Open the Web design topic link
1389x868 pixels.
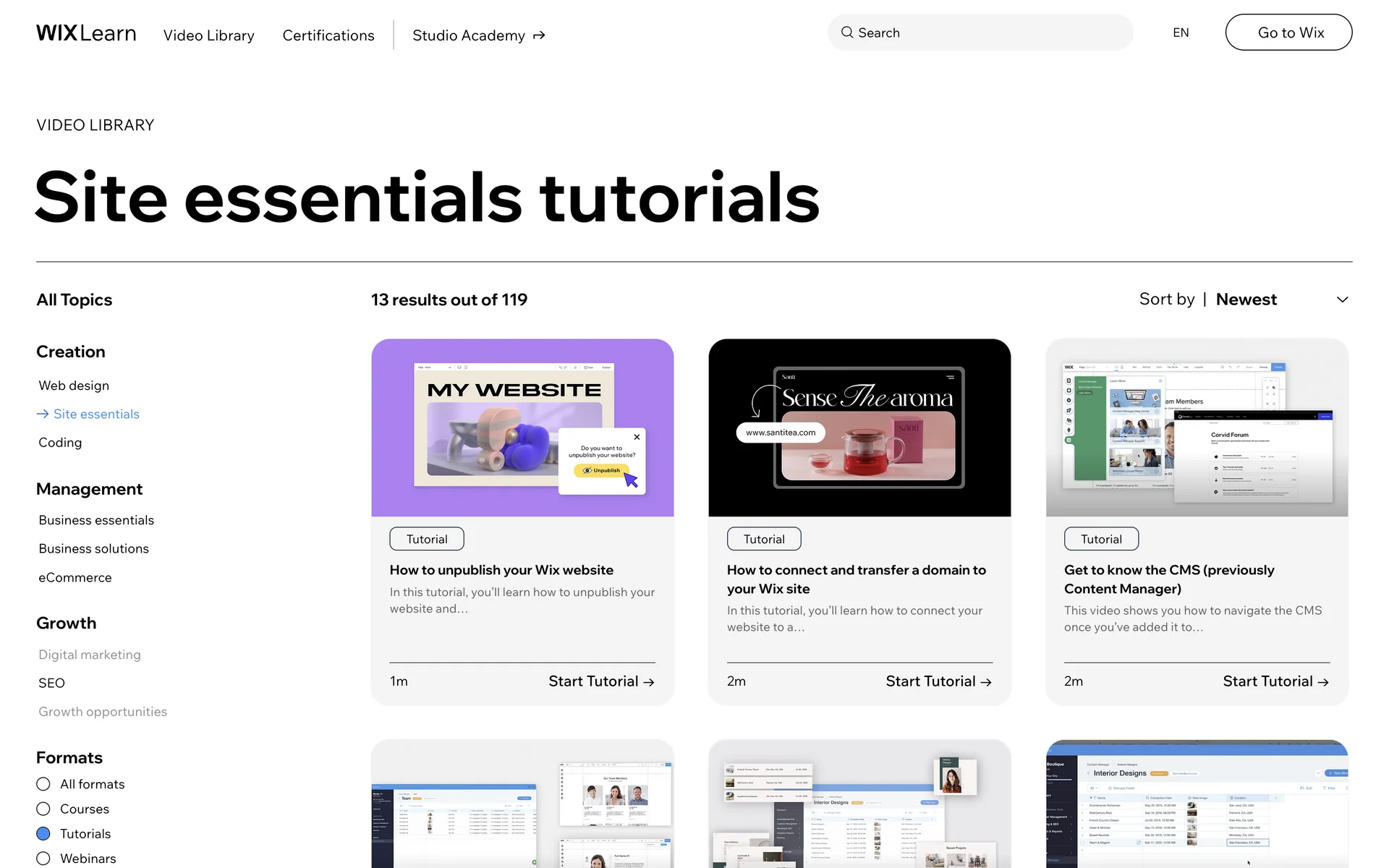74,386
